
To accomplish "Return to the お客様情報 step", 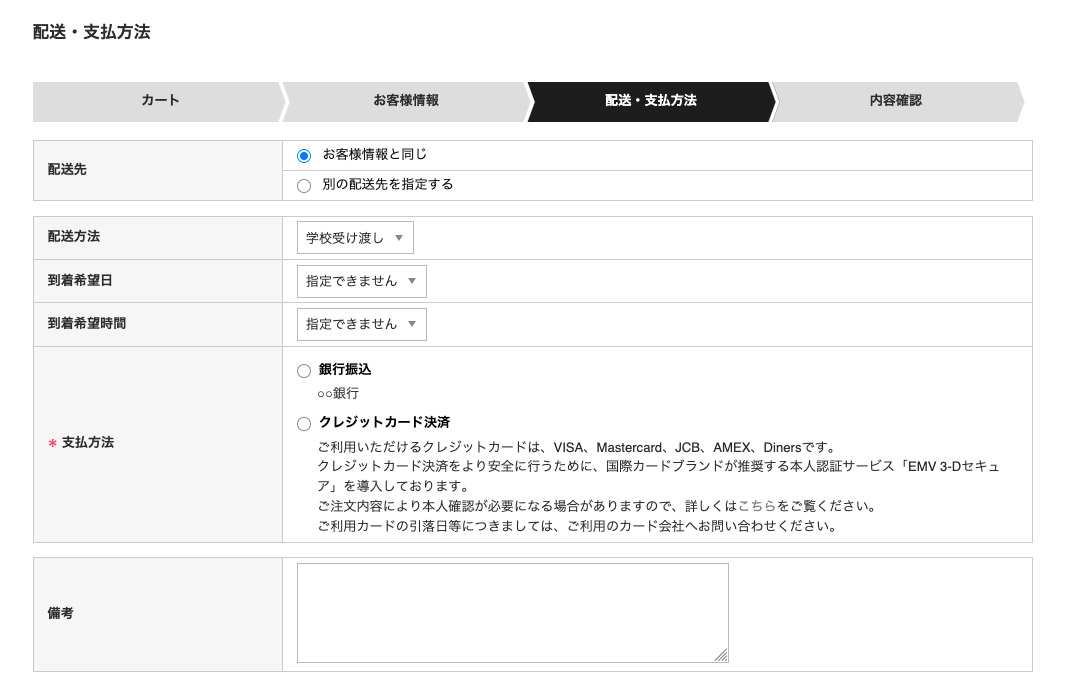I will (405, 101).
